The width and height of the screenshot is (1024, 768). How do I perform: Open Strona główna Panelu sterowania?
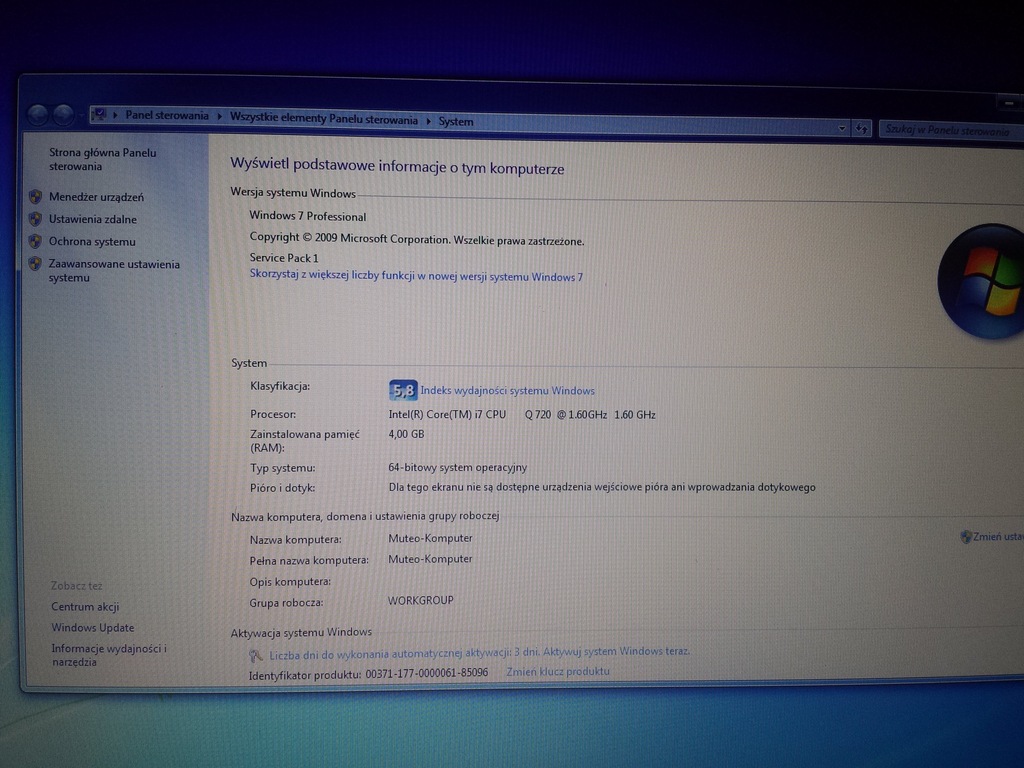click(x=103, y=159)
